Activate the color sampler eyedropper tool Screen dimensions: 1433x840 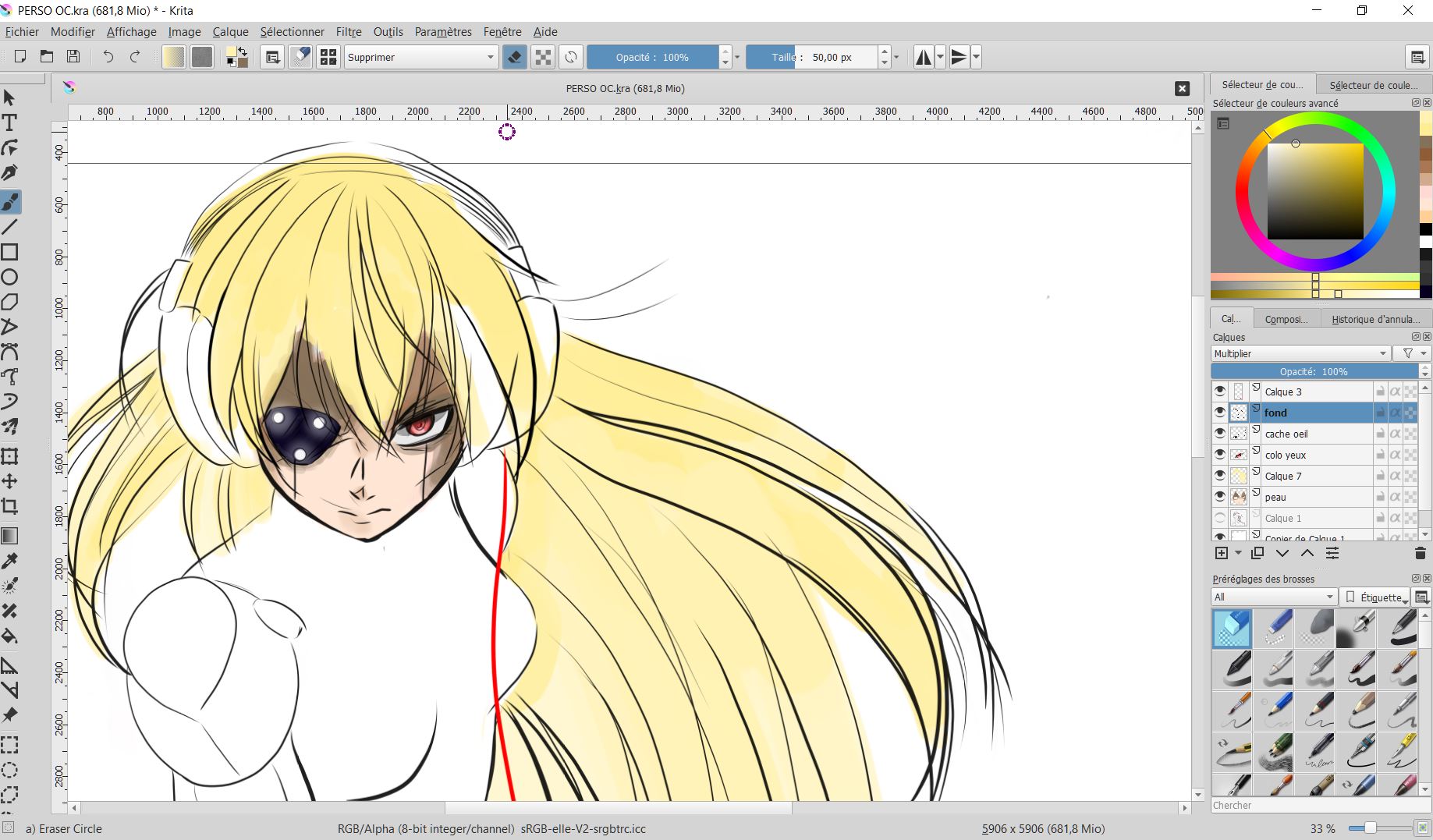pyautogui.click(x=10, y=561)
